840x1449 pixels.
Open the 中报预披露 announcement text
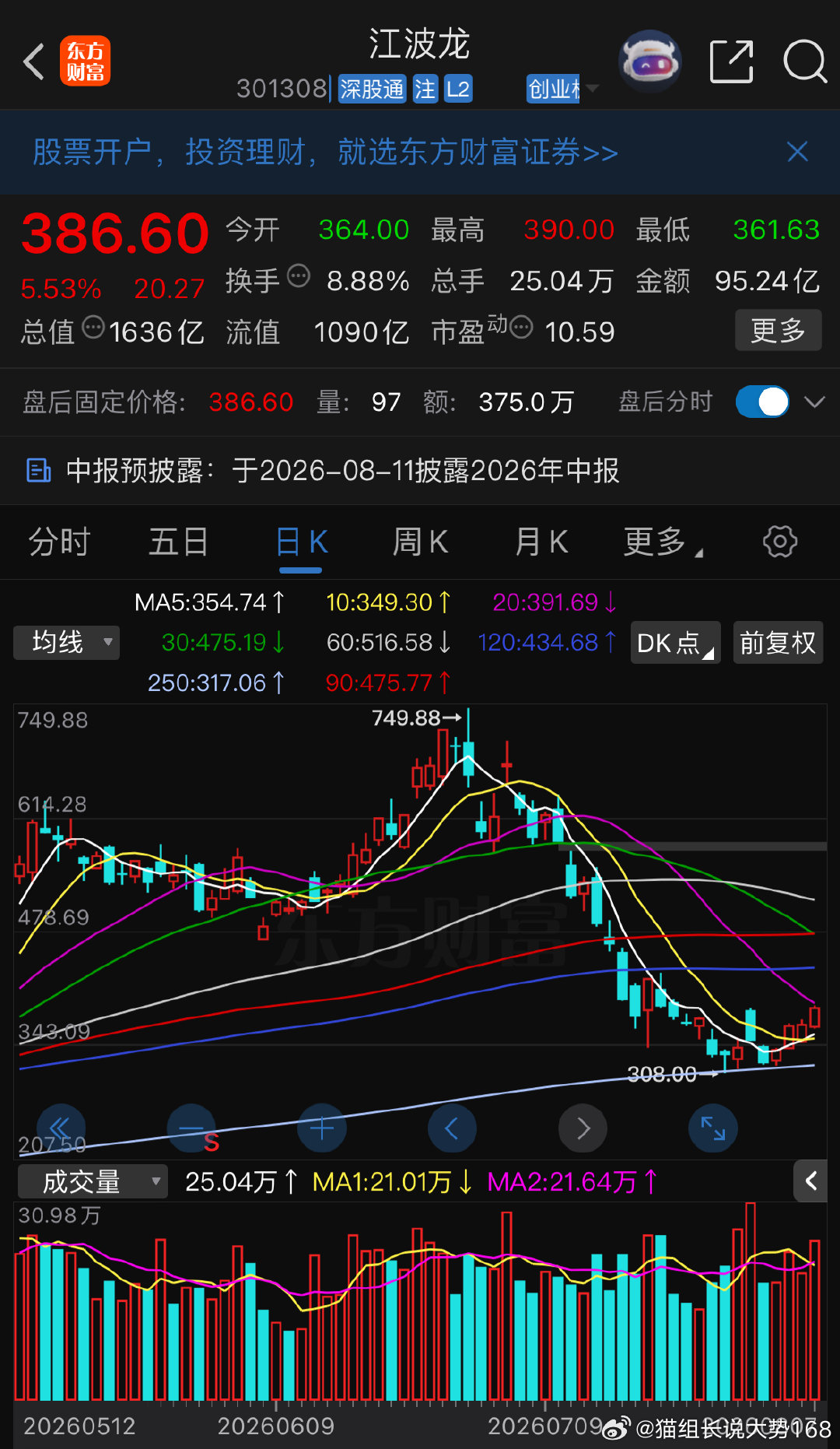pyautogui.click(x=342, y=470)
